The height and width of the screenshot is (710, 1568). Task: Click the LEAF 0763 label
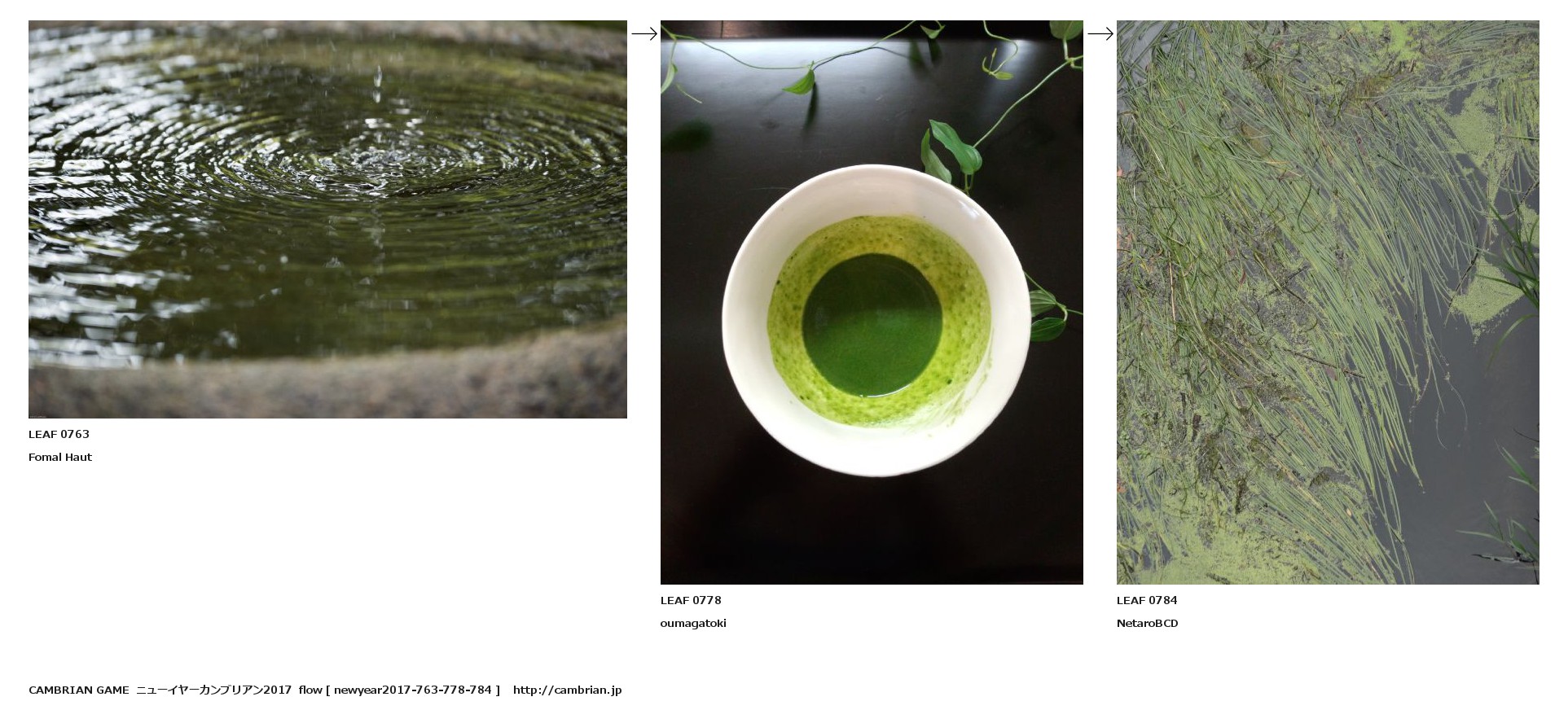click(59, 434)
